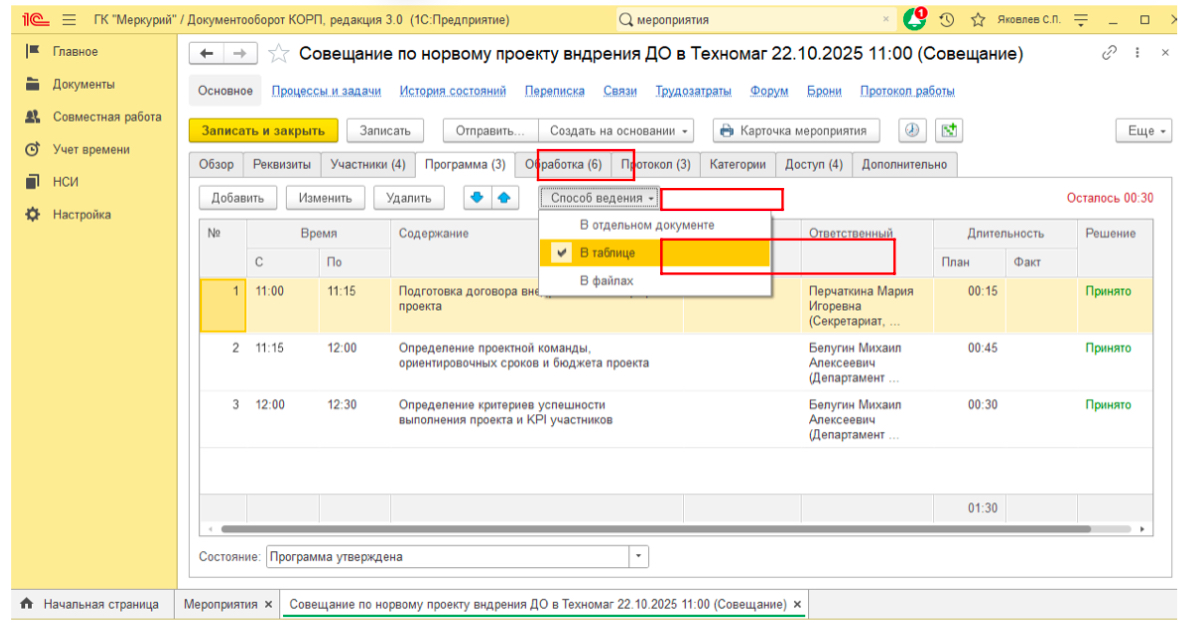Image resolution: width=1179 pixels, height=633 pixels.
Task: Click Состояние field Программа утверждена
Action: 448,556
